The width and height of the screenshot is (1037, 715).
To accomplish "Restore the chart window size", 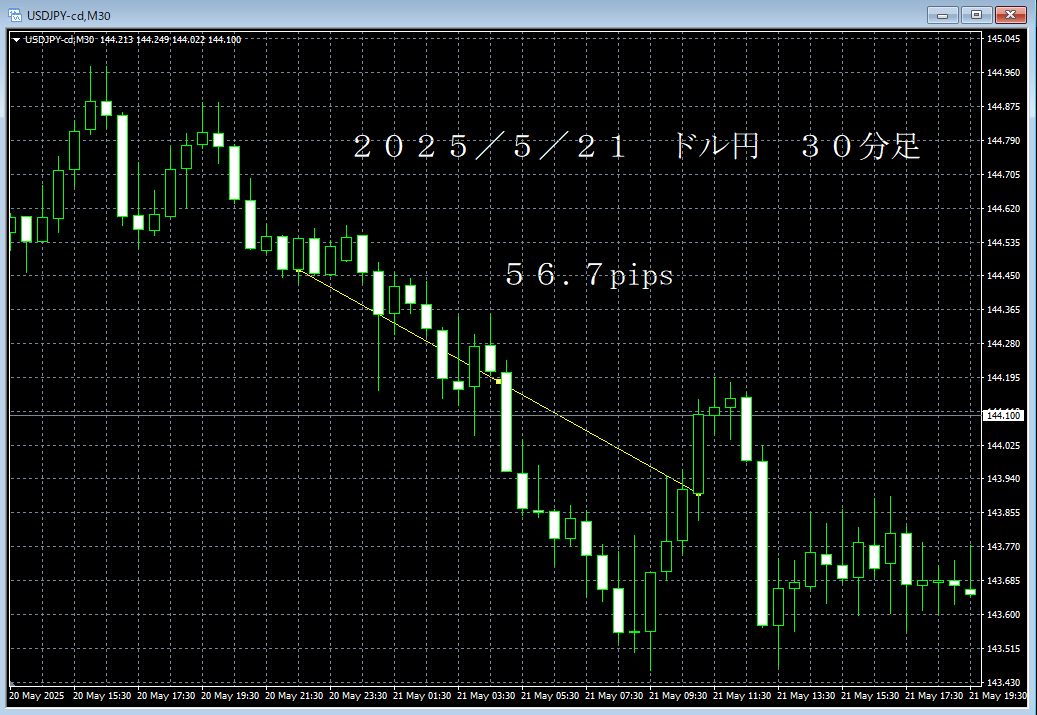I will pos(974,14).
